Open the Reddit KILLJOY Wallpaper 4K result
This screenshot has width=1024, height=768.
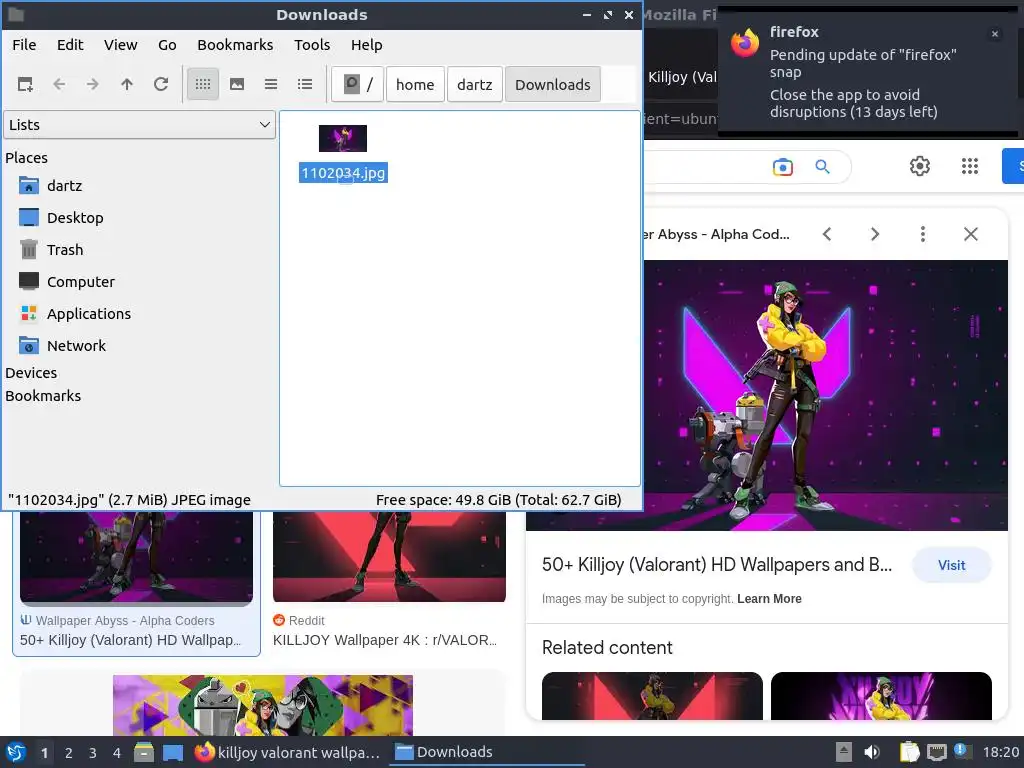pos(385,640)
